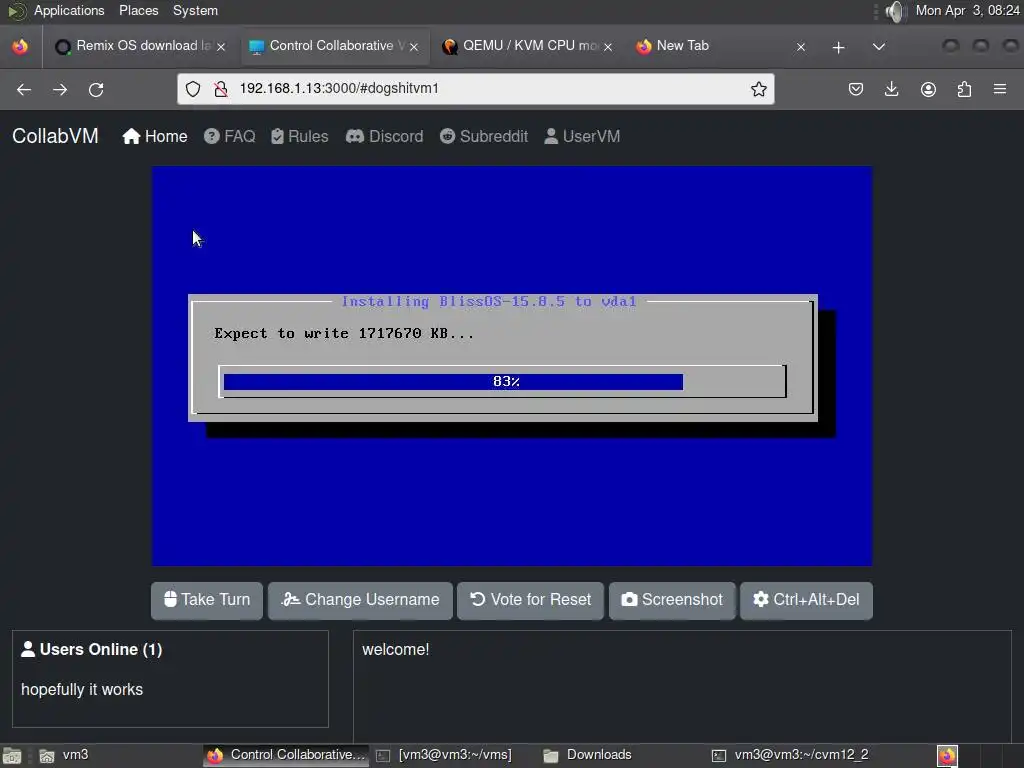Image resolution: width=1024 pixels, height=768 pixels.
Task: Open the Firefox account icon
Action: [928, 89]
